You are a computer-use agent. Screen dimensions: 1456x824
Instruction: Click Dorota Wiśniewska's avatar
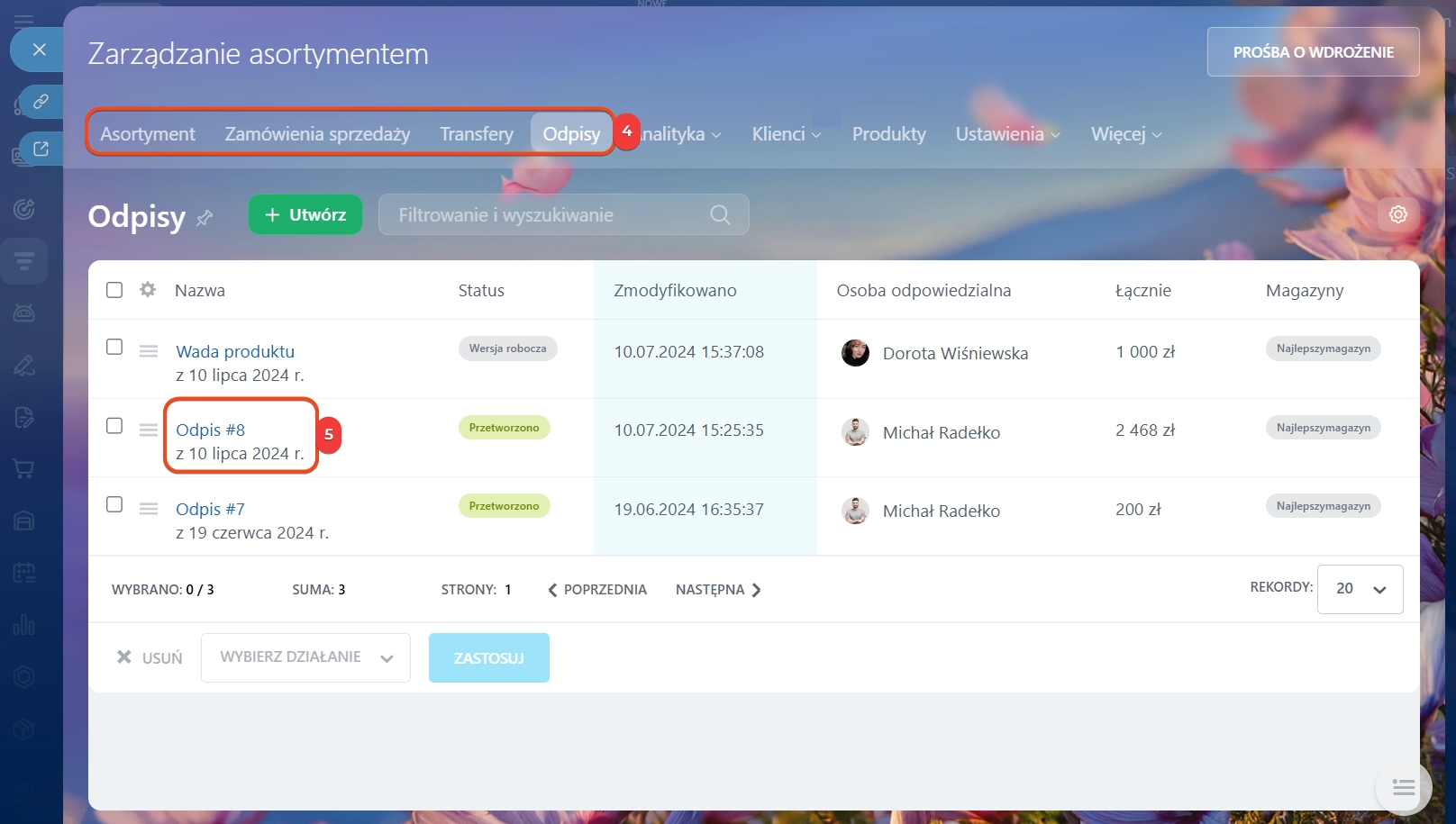click(x=855, y=353)
